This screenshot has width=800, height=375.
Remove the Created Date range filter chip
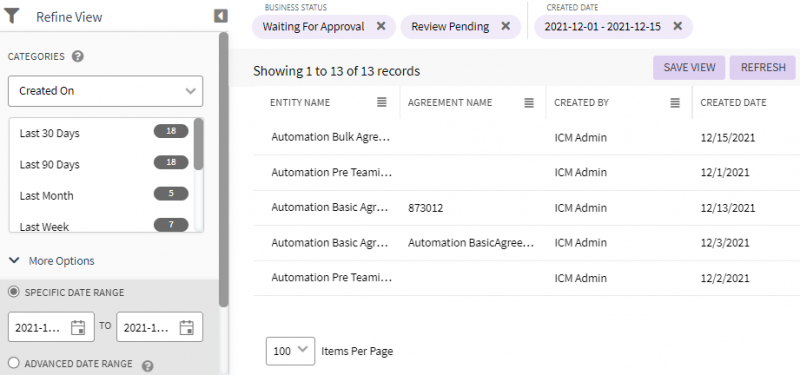[x=677, y=27]
